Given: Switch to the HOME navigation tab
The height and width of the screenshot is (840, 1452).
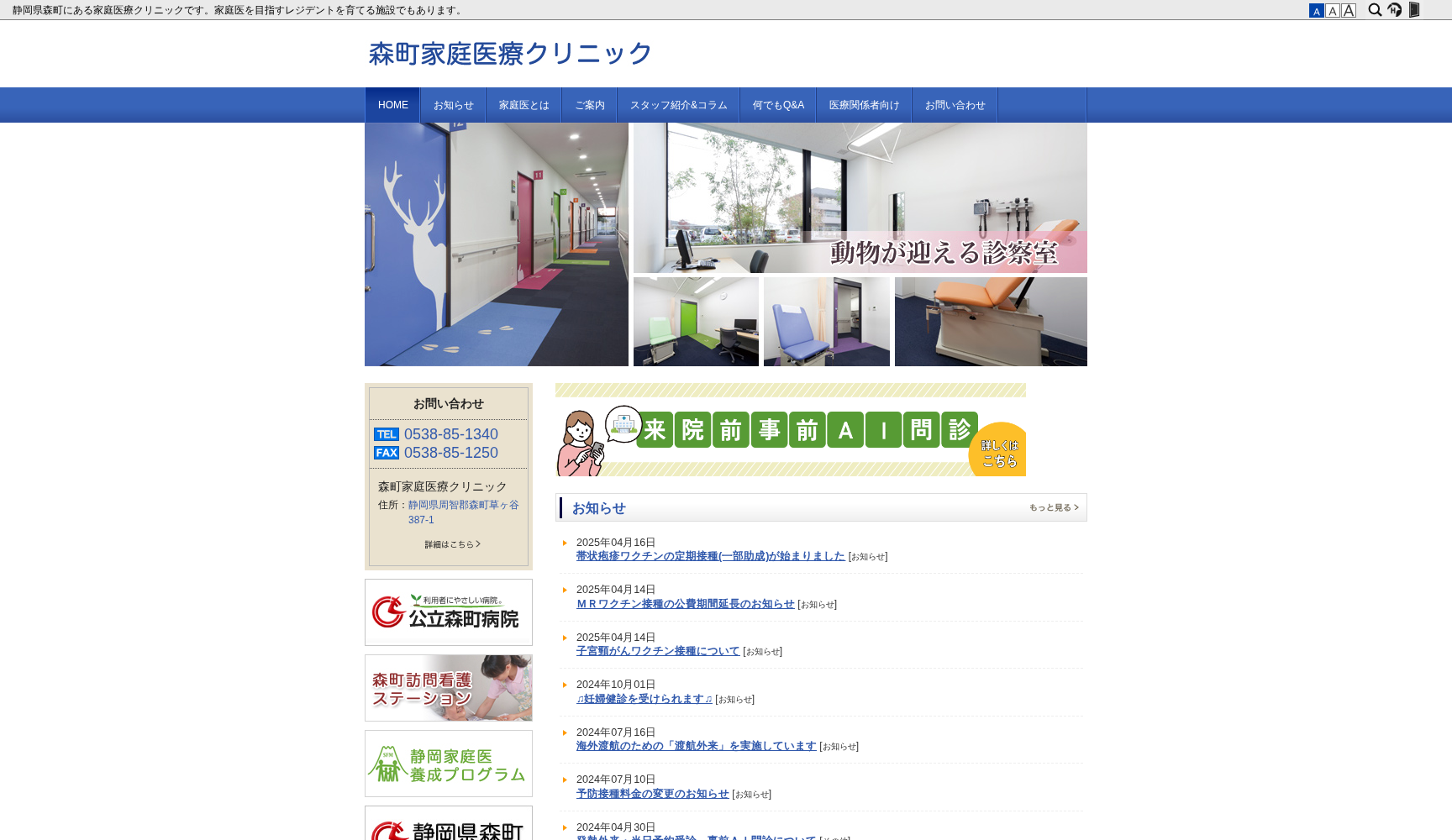Looking at the screenshot, I should click(x=392, y=105).
